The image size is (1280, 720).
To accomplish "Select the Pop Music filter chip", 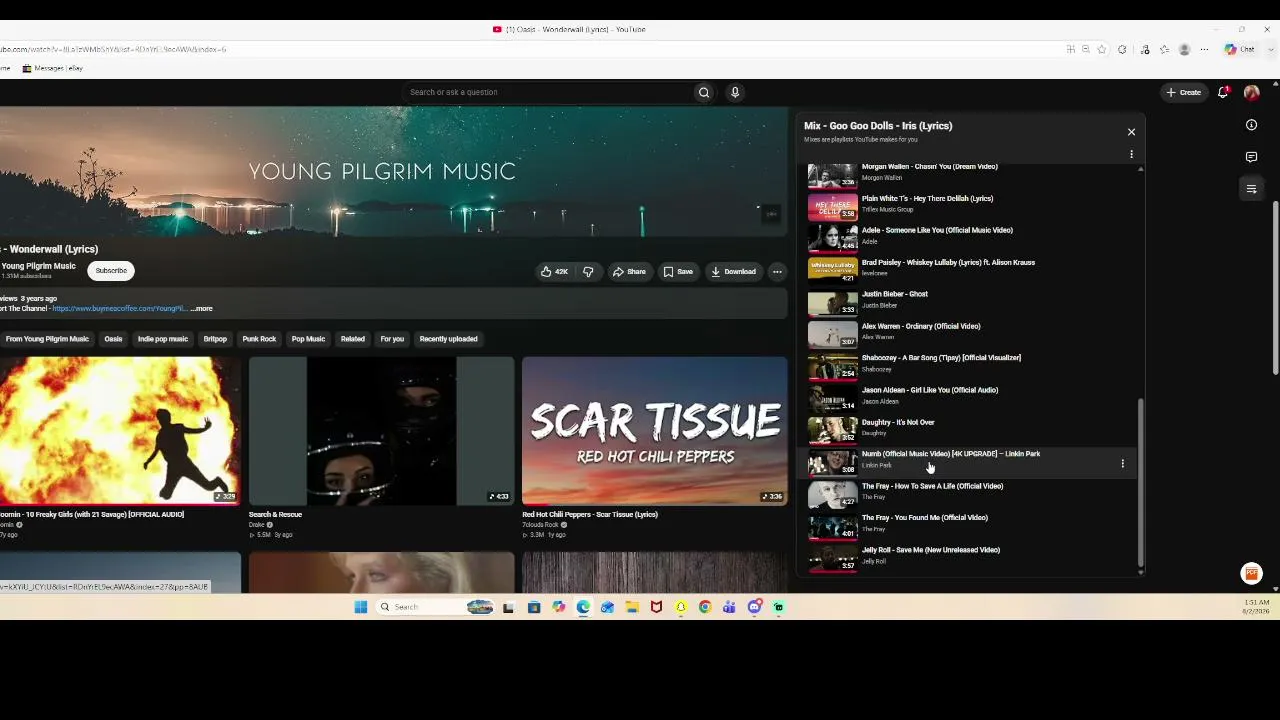I will [308, 339].
